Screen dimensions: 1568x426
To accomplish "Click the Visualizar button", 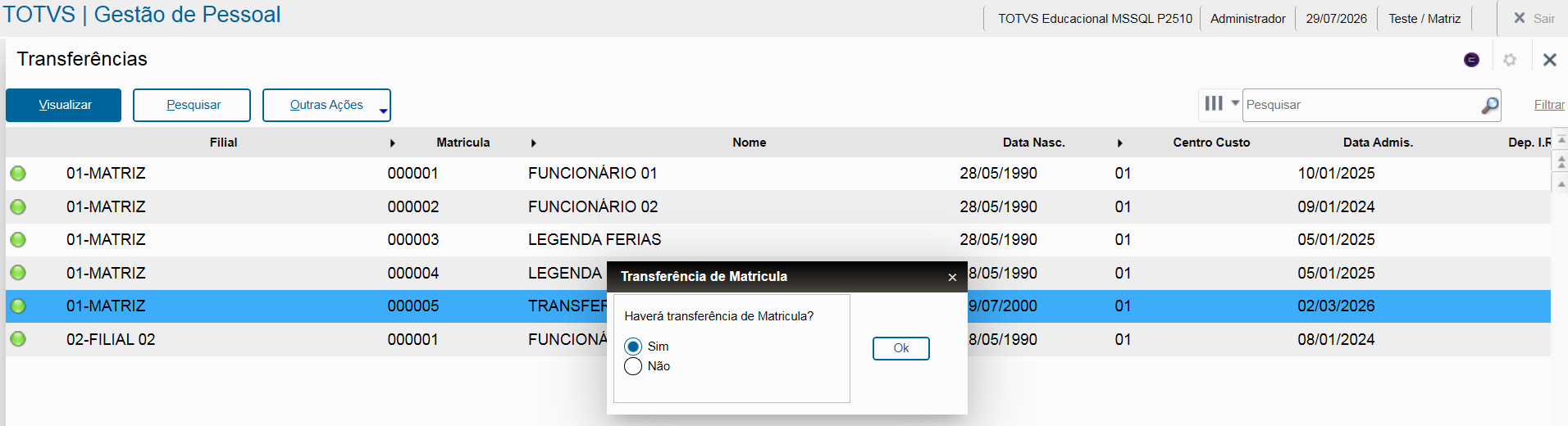I will (x=64, y=105).
